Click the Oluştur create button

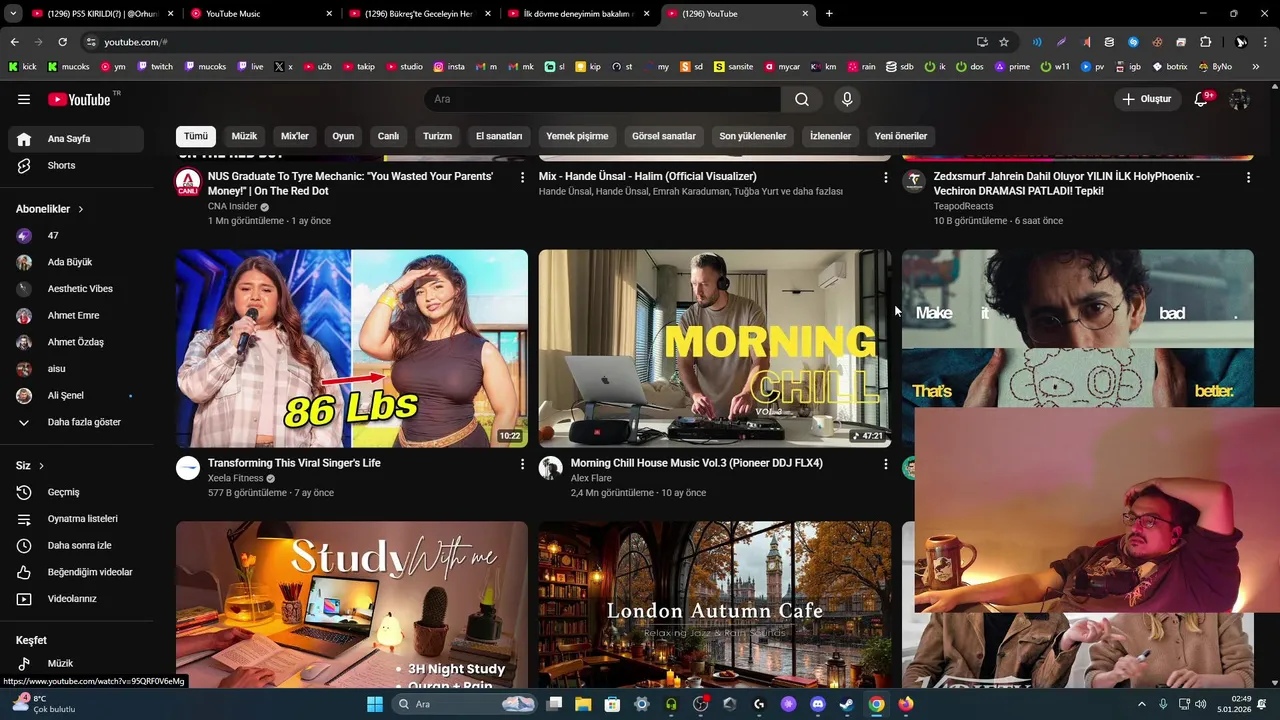pyautogui.click(x=1147, y=99)
